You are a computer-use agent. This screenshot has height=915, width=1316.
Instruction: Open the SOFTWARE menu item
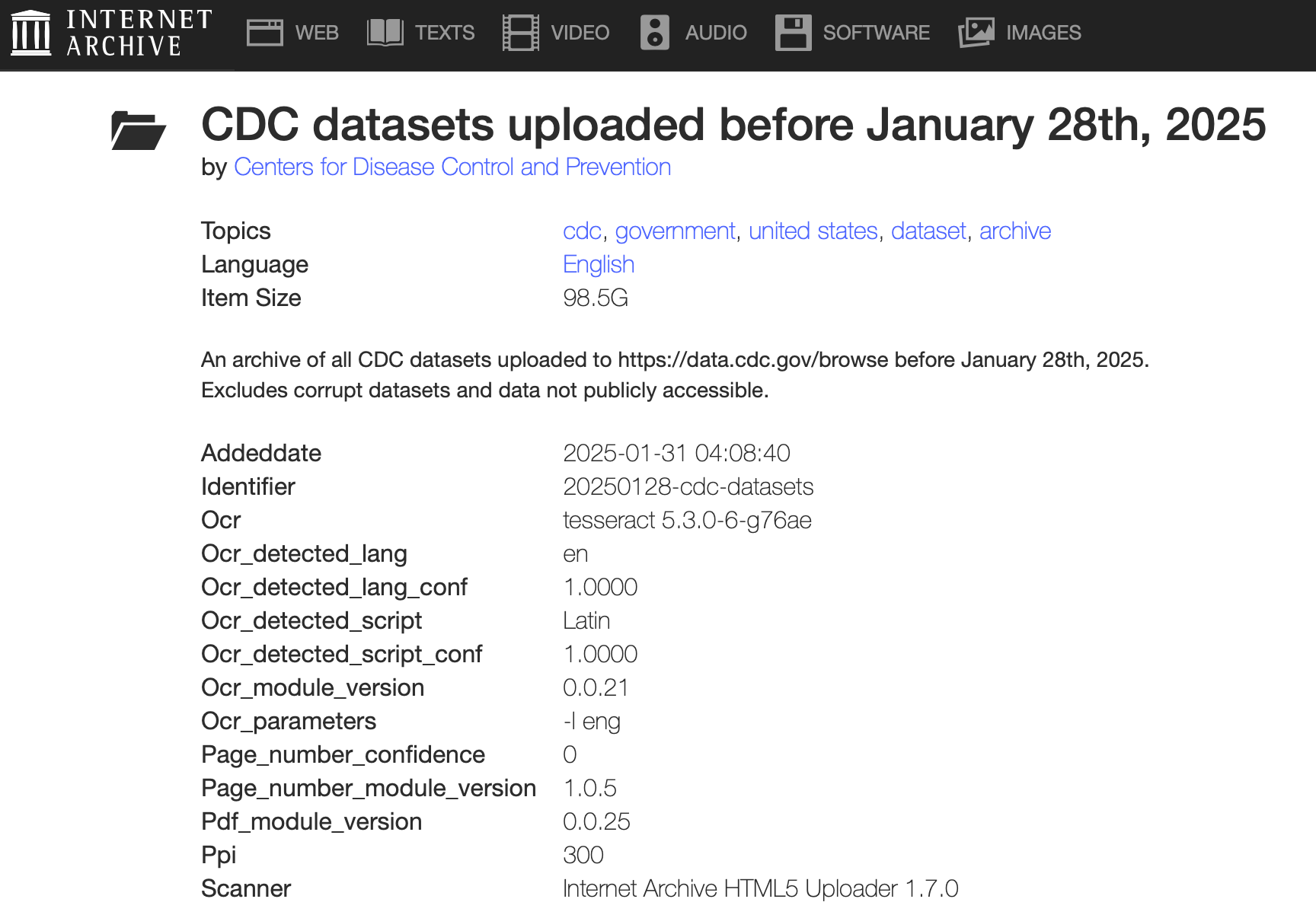(x=876, y=33)
